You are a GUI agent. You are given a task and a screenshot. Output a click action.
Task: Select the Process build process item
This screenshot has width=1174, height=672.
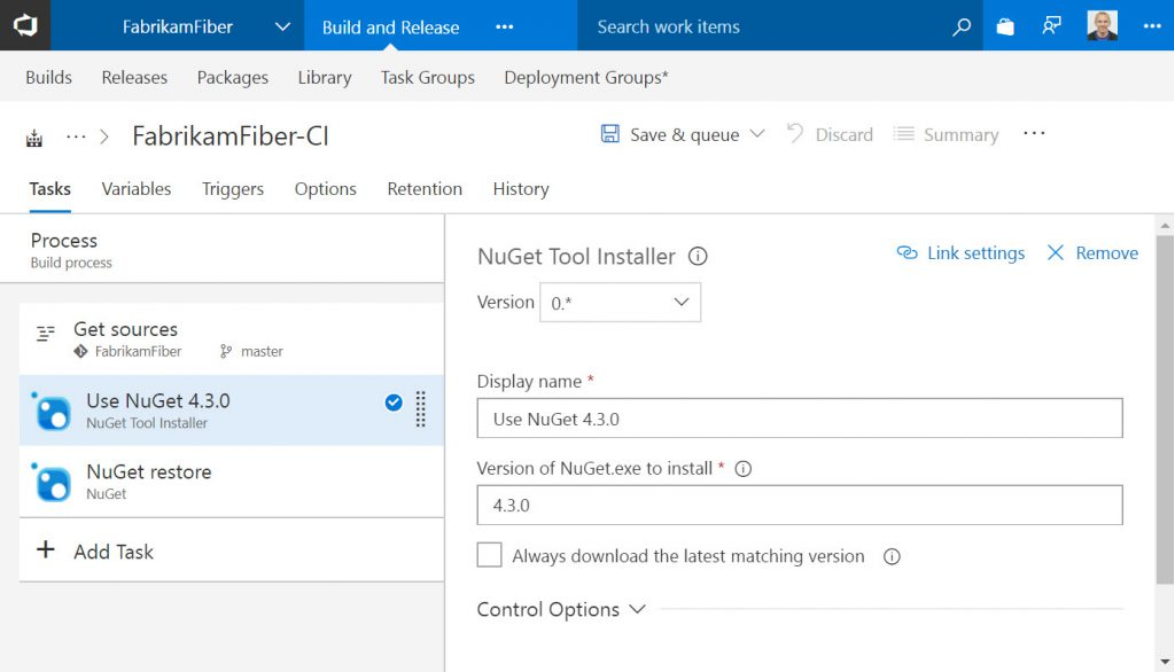(x=222, y=249)
